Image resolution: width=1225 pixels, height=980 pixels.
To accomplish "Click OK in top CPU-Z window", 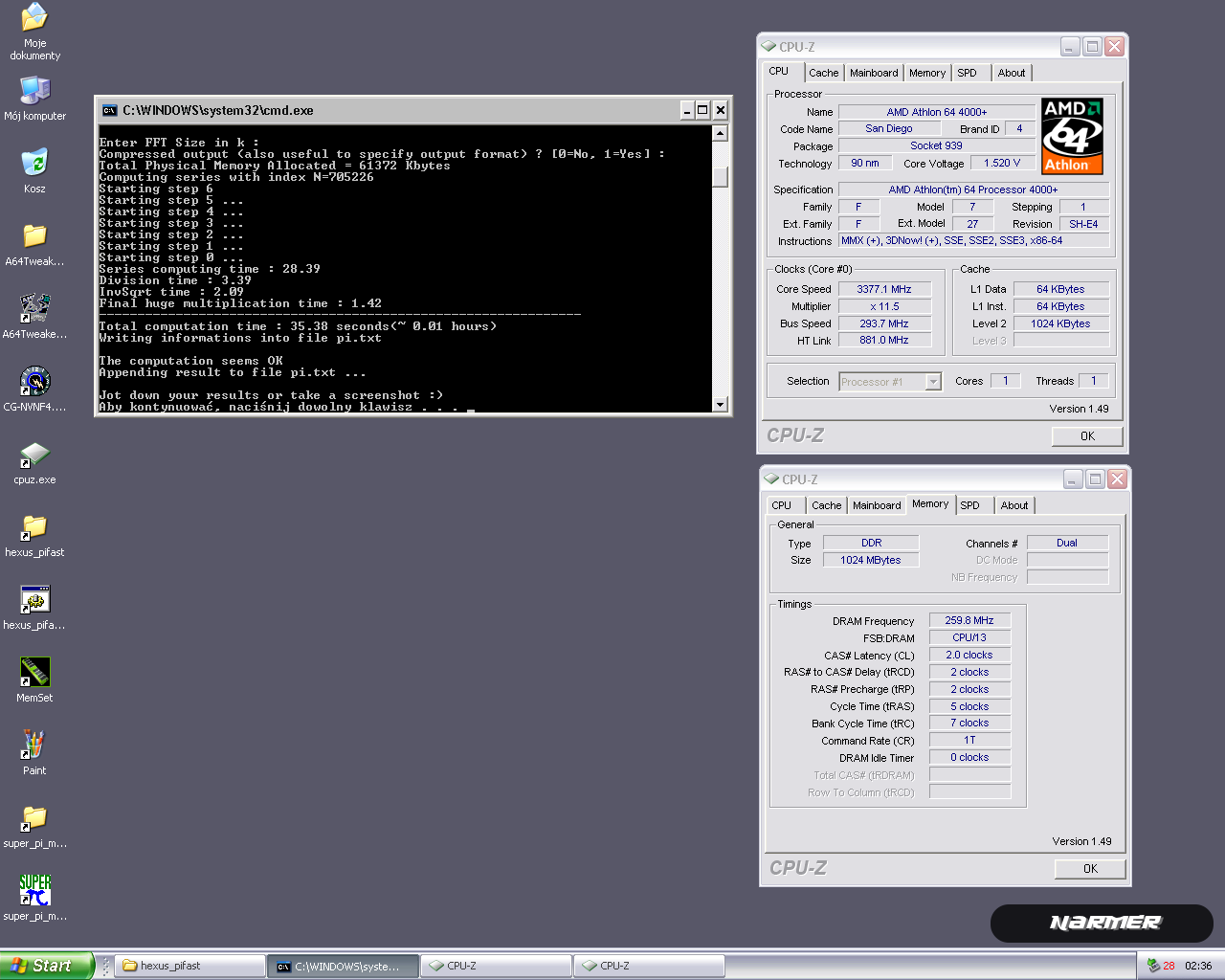I will (x=1087, y=436).
